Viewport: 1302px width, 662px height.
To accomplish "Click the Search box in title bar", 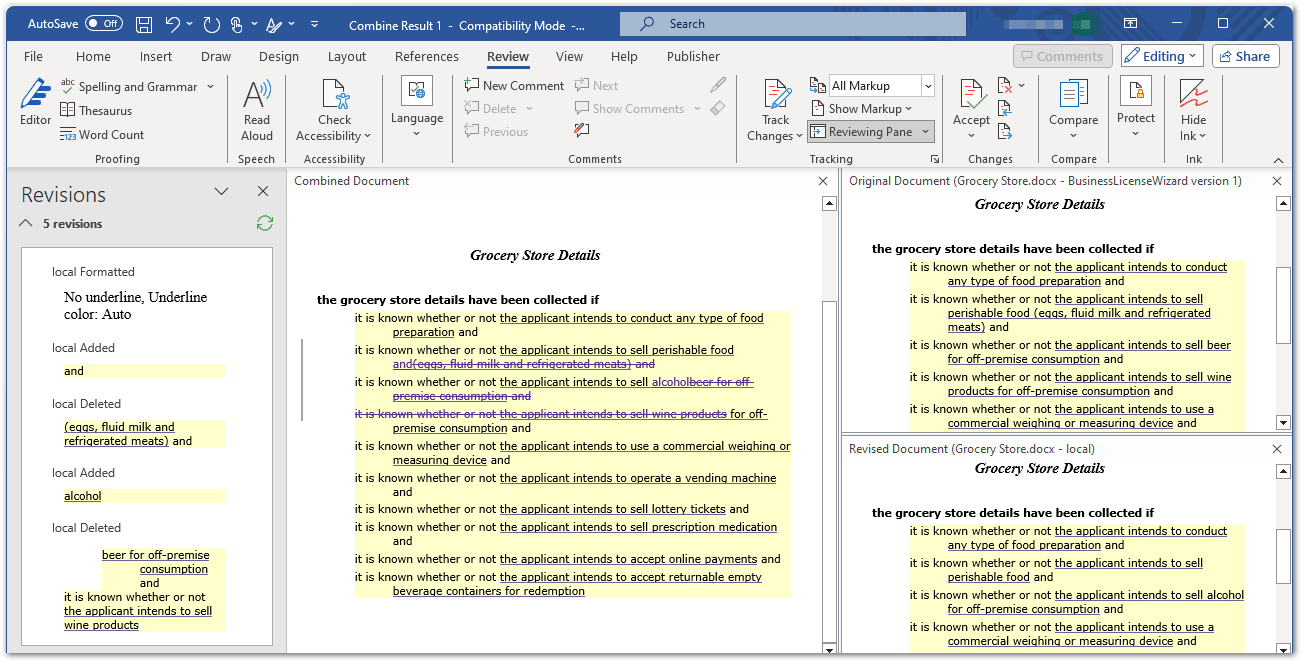I will pyautogui.click(x=792, y=24).
